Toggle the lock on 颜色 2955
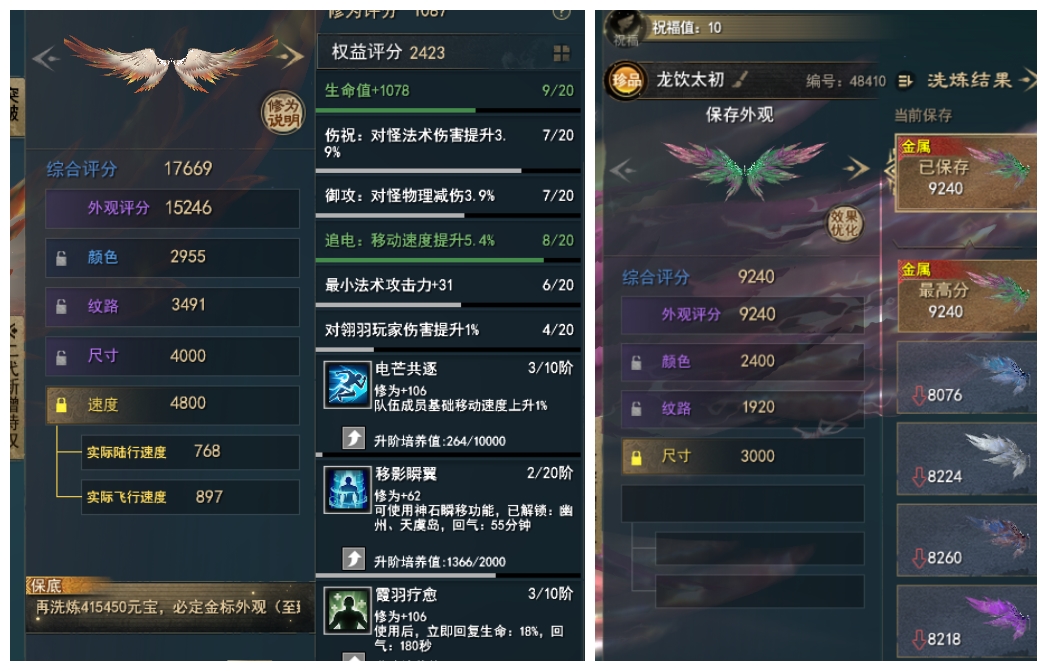Viewport: 1047px width, 671px height. (x=61, y=258)
